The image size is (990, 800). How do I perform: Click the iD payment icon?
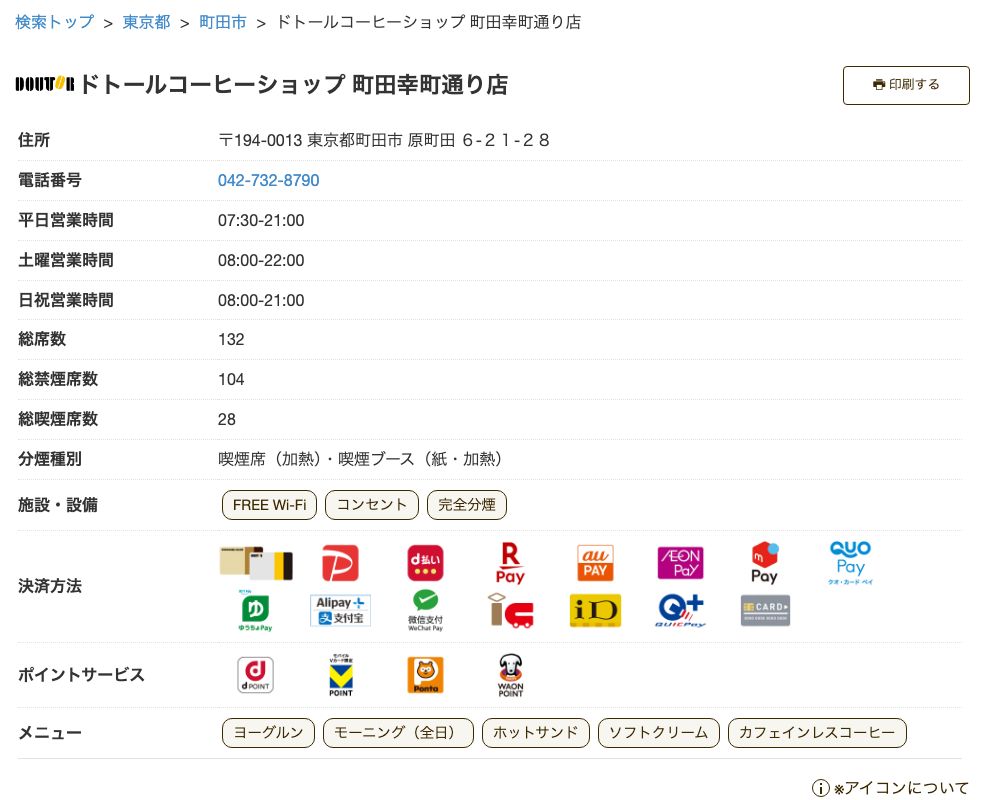[x=595, y=611]
